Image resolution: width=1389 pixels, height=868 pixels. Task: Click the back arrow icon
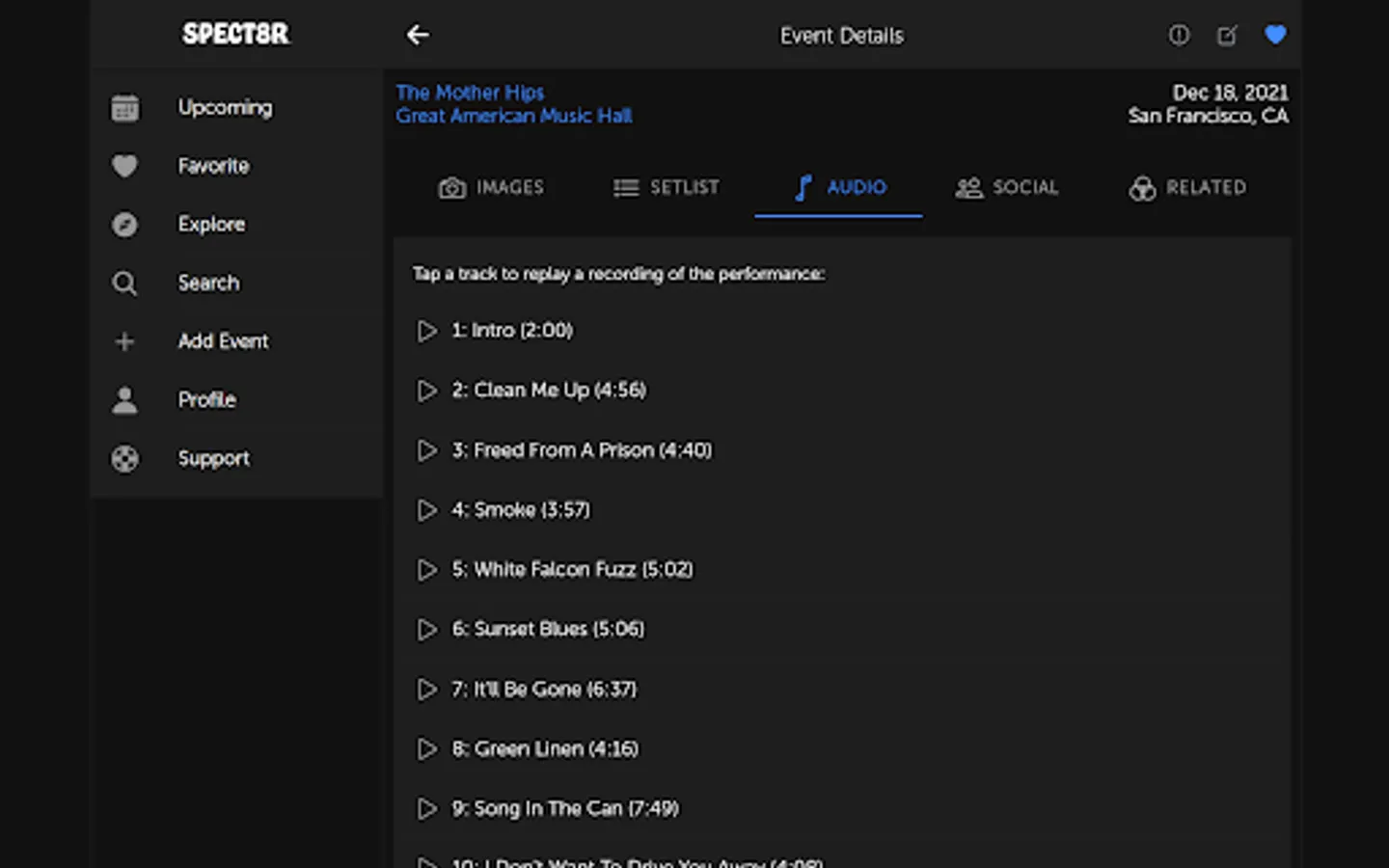(x=418, y=36)
